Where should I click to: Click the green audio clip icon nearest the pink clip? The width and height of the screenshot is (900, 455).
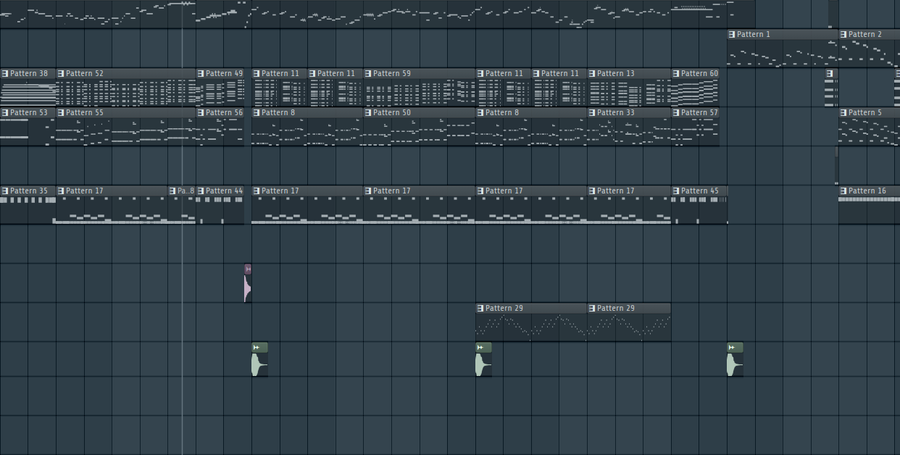(x=256, y=347)
